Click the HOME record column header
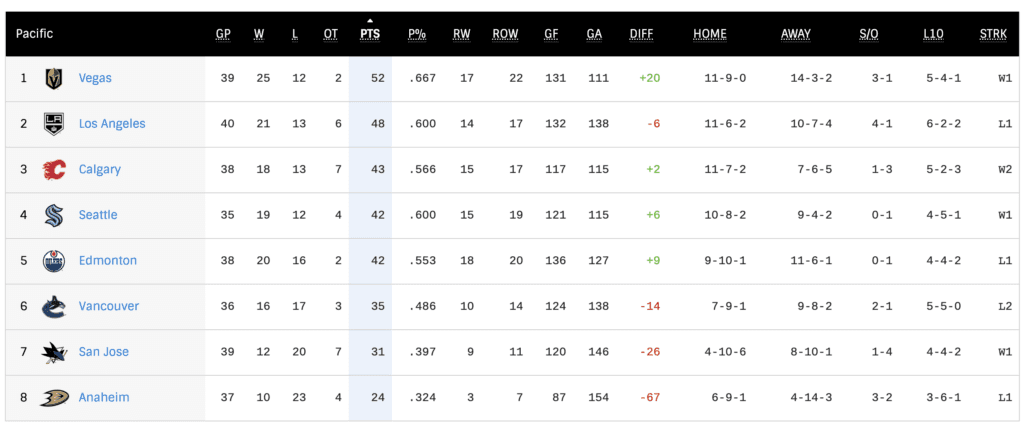 (x=710, y=34)
